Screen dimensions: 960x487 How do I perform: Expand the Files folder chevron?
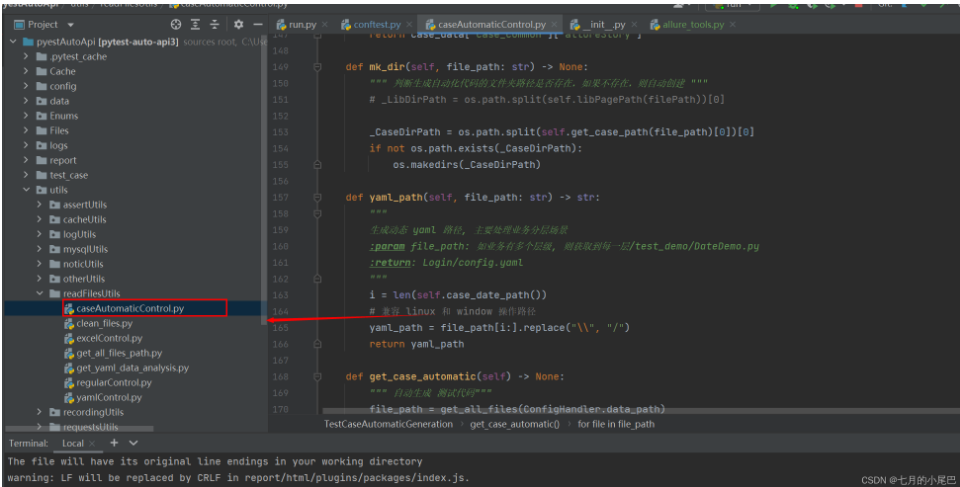[x=26, y=130]
